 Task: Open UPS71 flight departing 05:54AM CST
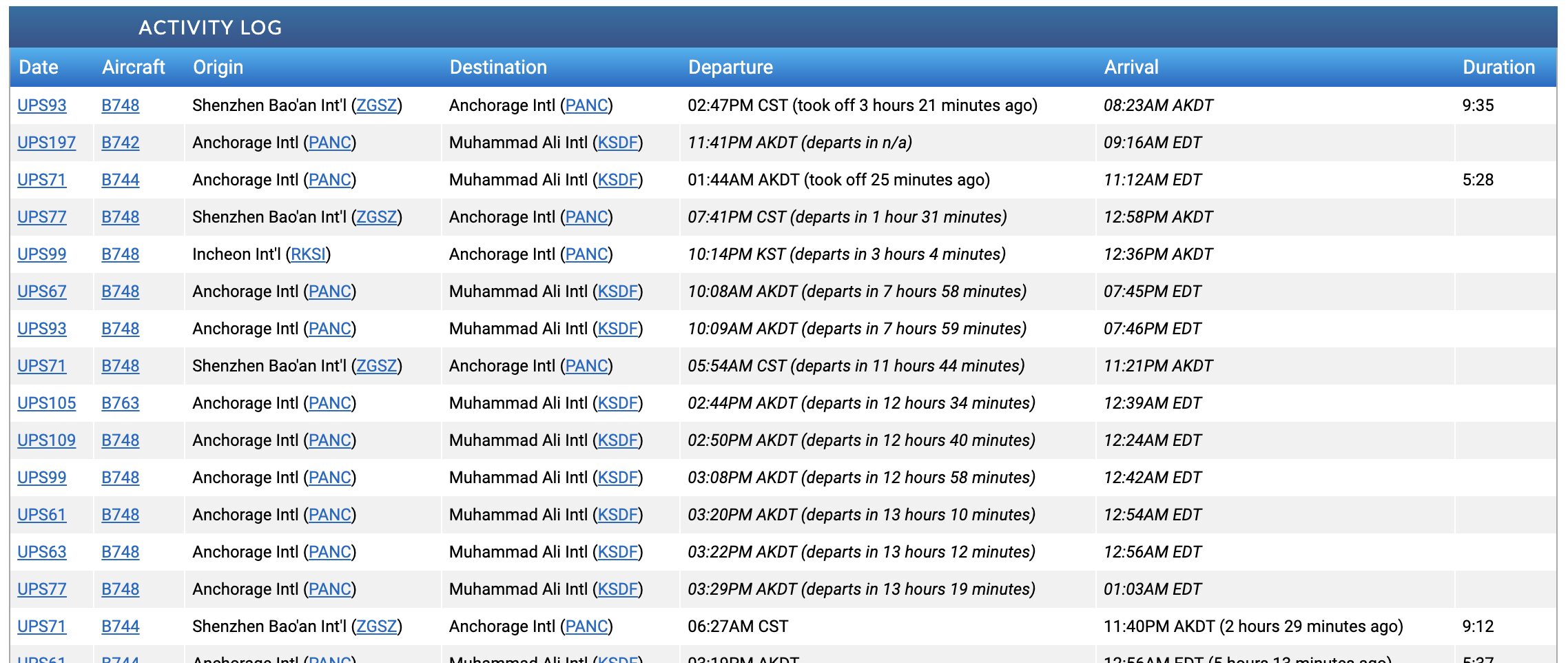pyautogui.click(x=41, y=366)
